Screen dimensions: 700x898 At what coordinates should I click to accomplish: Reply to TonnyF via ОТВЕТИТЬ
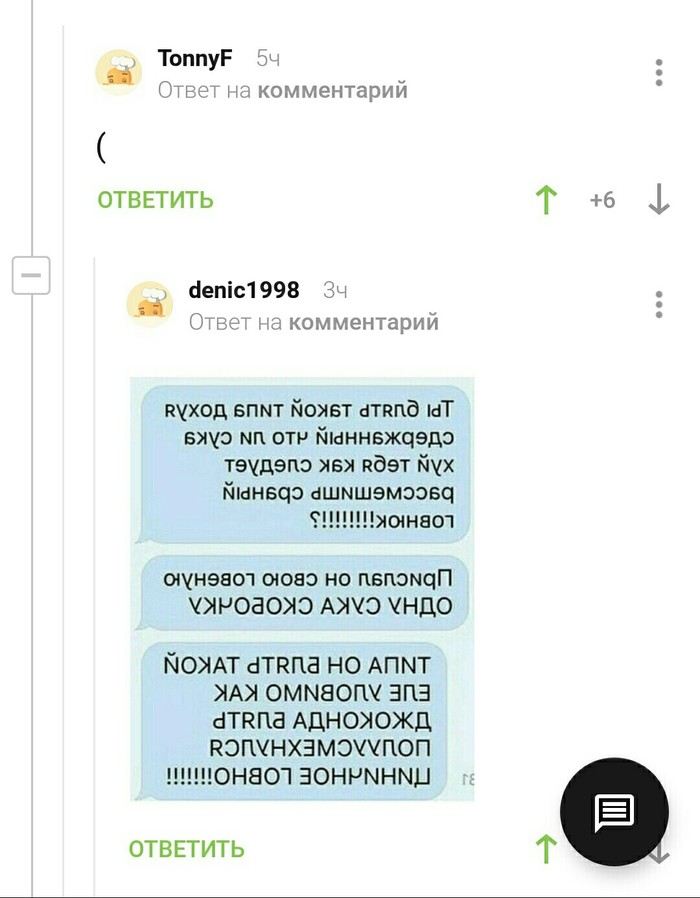(155, 200)
